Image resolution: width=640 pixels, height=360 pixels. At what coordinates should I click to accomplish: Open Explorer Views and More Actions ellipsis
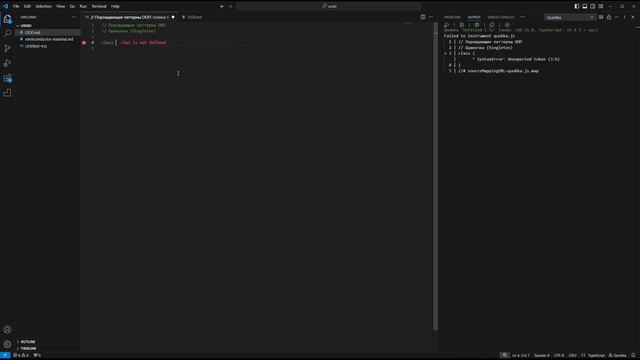73,17
